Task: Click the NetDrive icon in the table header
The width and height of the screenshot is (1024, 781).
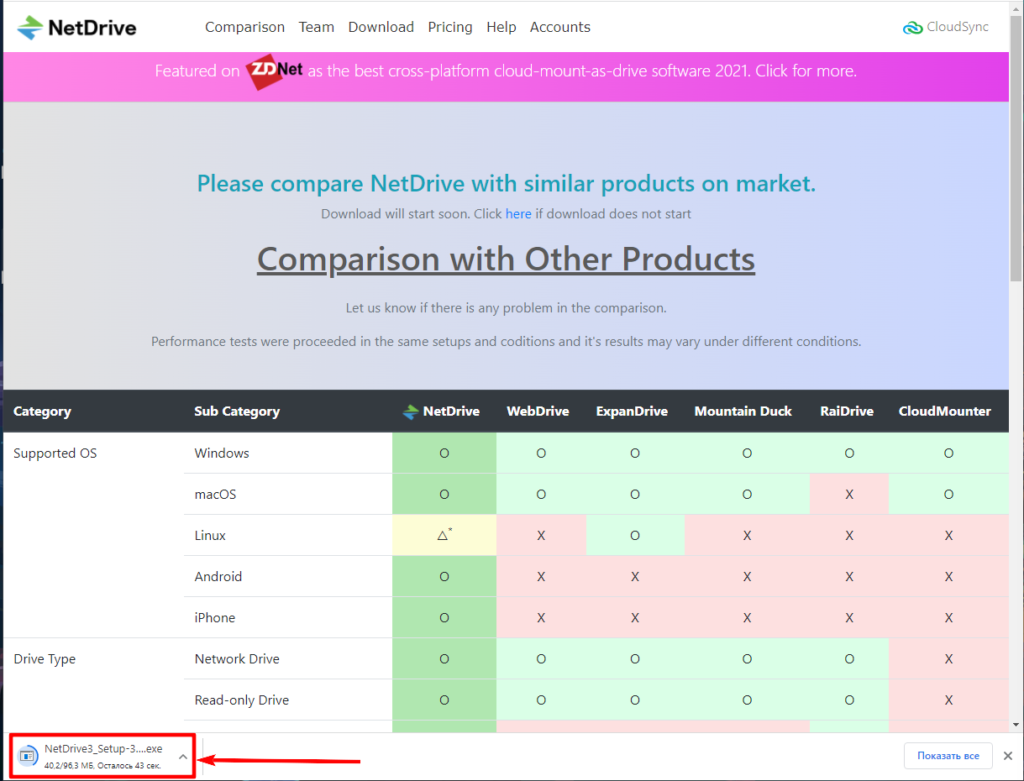Action: point(409,412)
